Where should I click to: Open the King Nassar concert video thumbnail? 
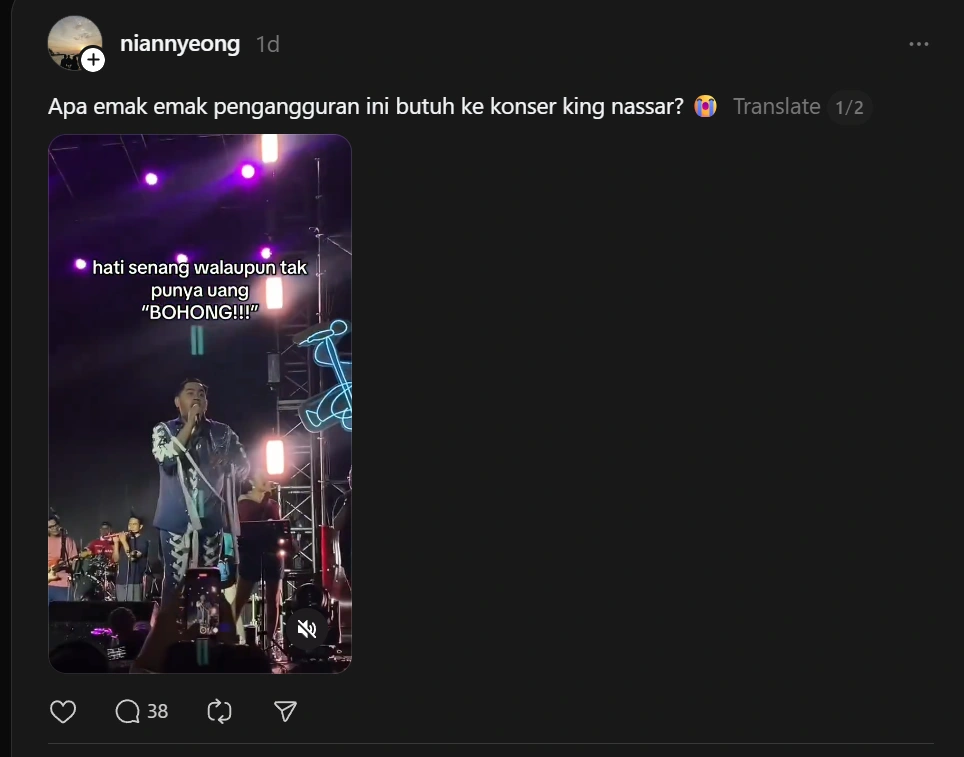(199, 402)
